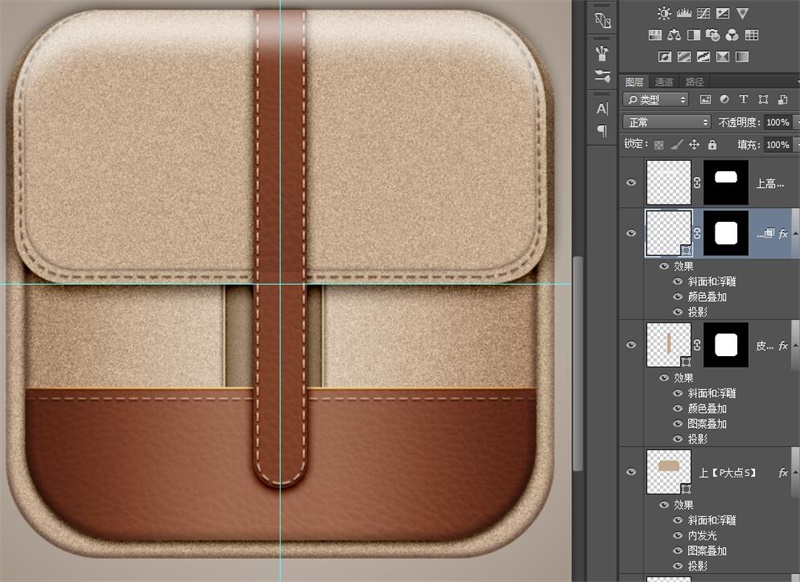Filter layers by shape layers
This screenshot has width=800, height=582.
pos(763,99)
